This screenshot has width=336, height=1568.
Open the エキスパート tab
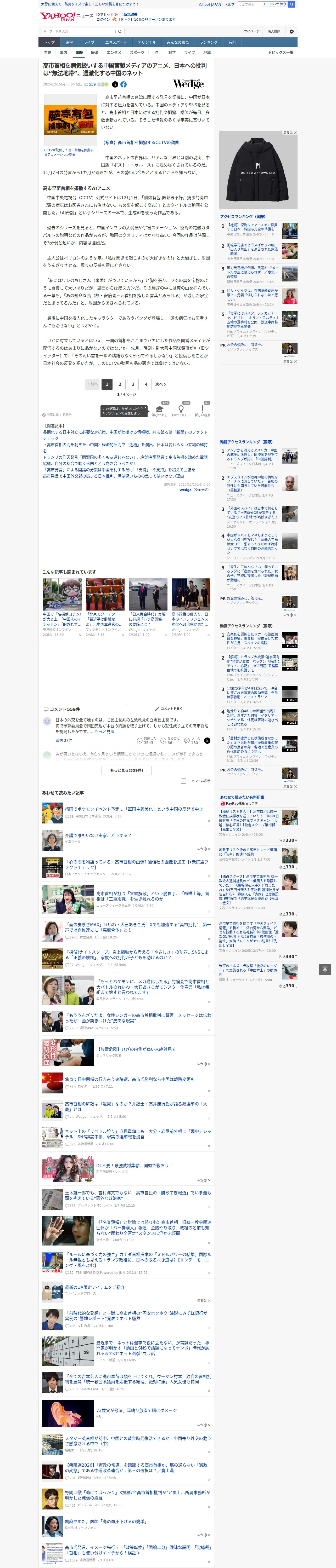pos(116,43)
